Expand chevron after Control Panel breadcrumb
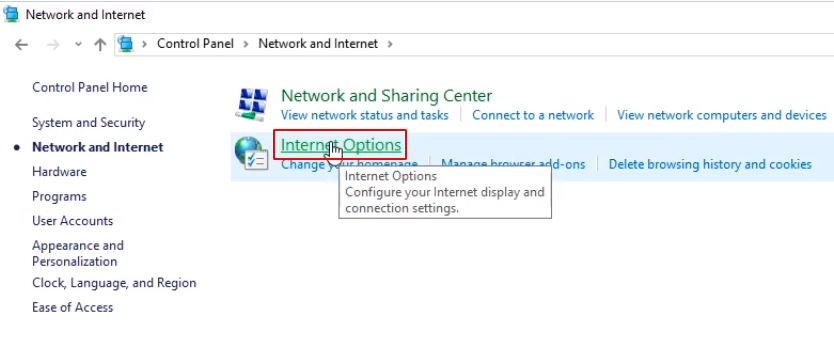This screenshot has width=834, height=360. [246, 44]
